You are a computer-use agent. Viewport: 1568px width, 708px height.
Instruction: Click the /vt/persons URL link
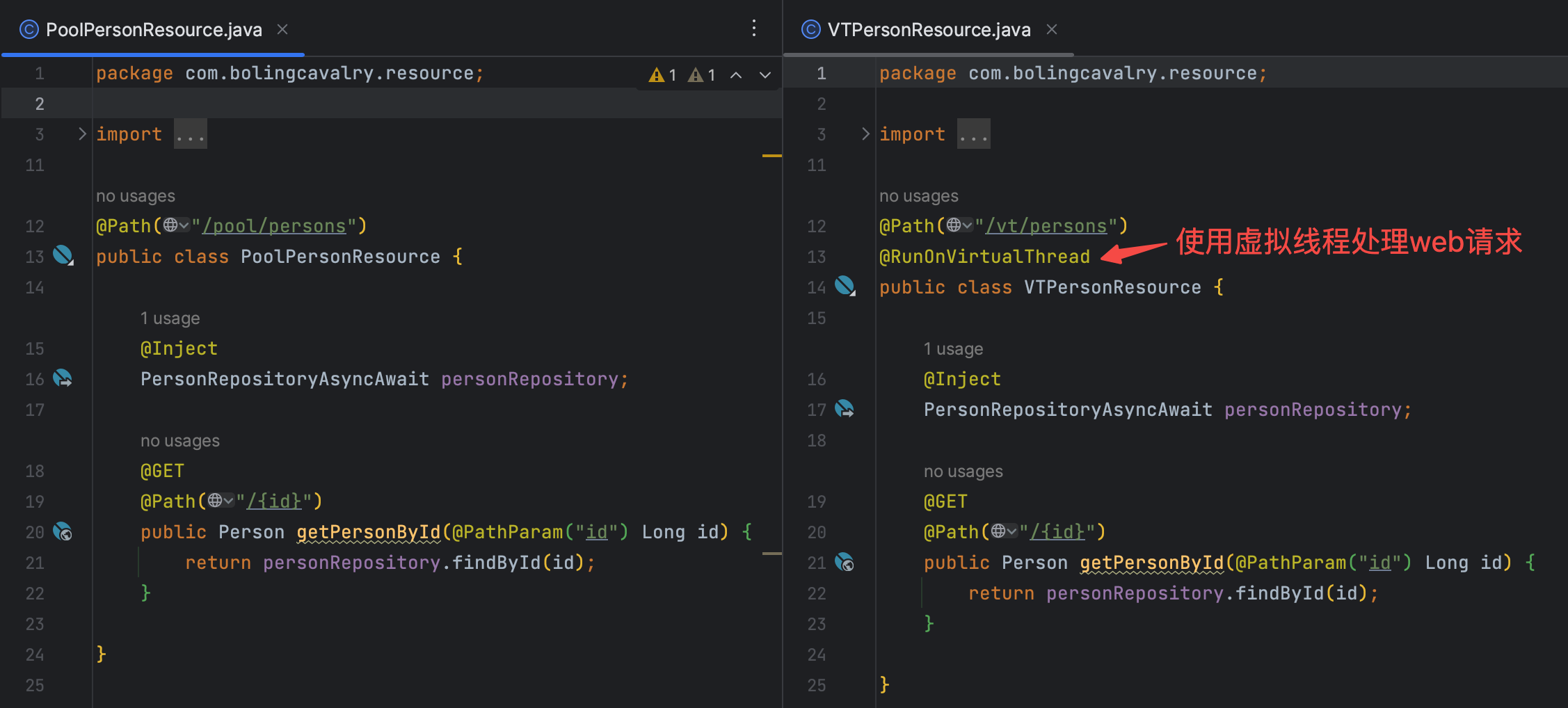[1046, 226]
